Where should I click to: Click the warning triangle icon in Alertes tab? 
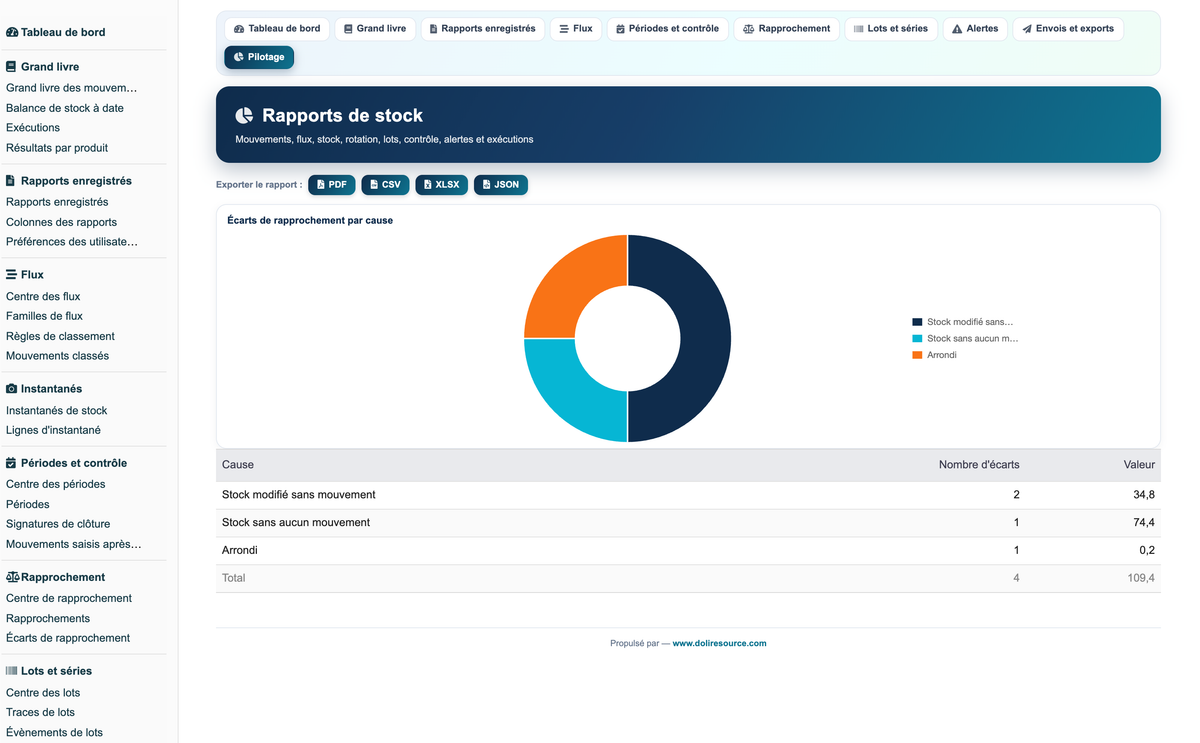957,29
